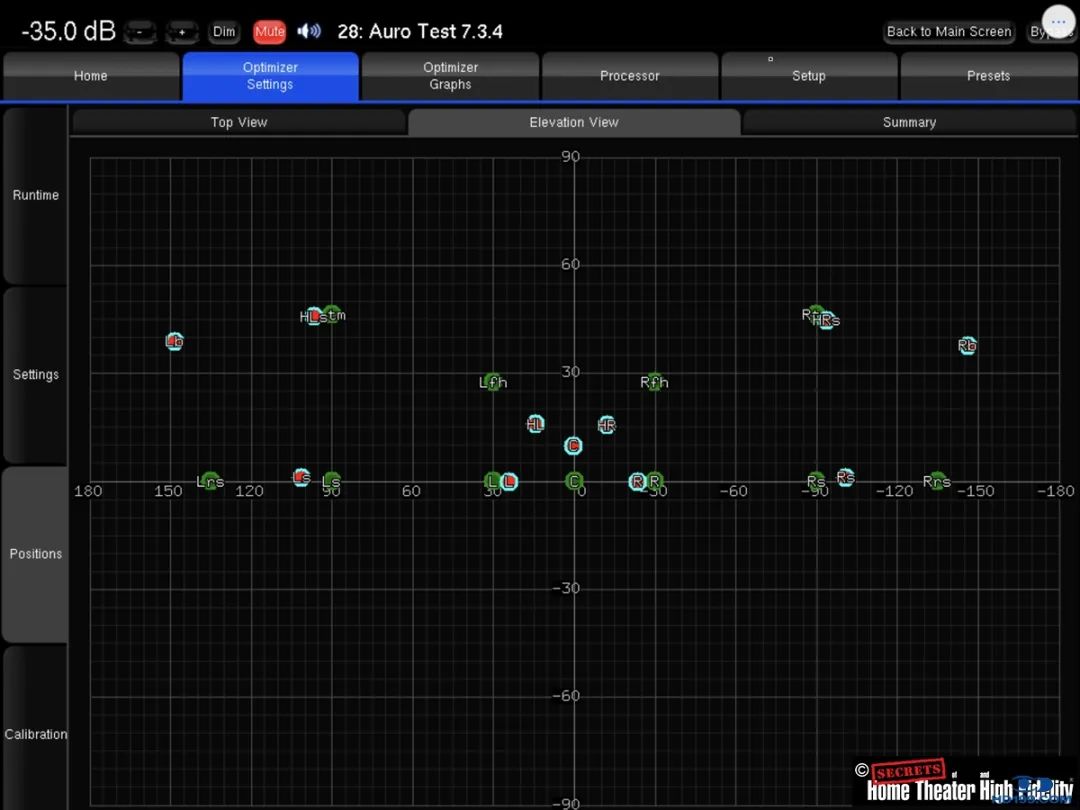Click the Rrs speaker marker
The width and height of the screenshot is (1080, 810).
(936, 481)
